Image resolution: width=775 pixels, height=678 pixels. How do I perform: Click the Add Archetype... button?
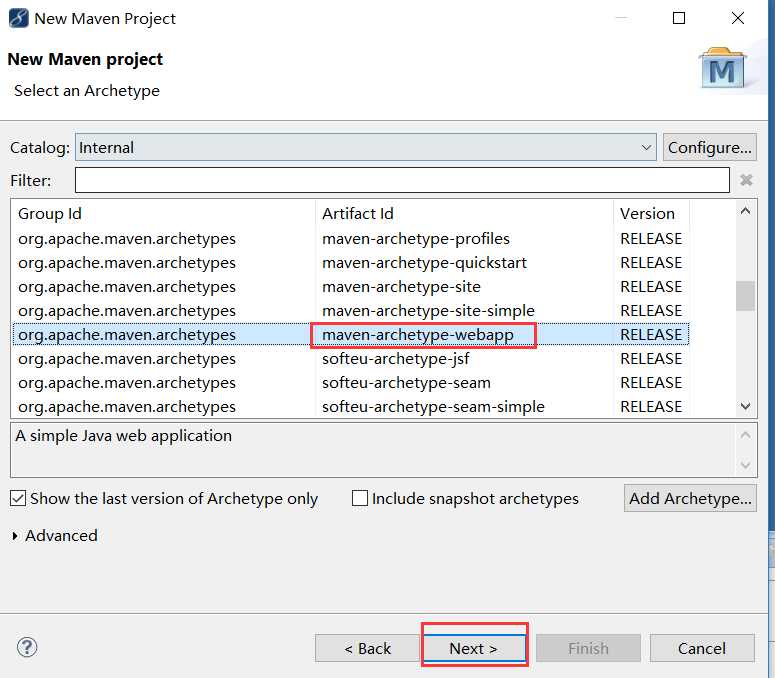click(x=690, y=498)
